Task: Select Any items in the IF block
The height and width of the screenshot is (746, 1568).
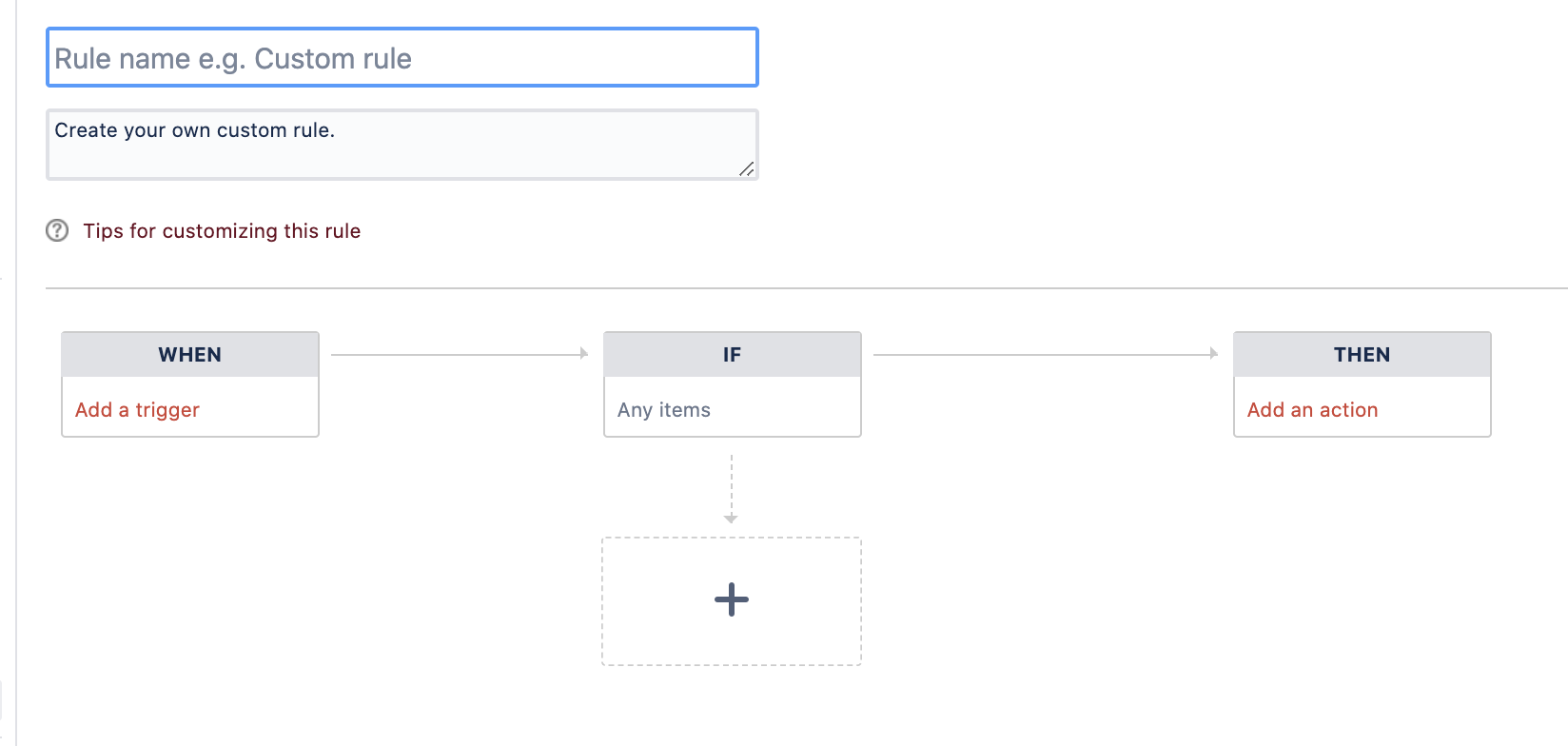Action: click(x=664, y=410)
